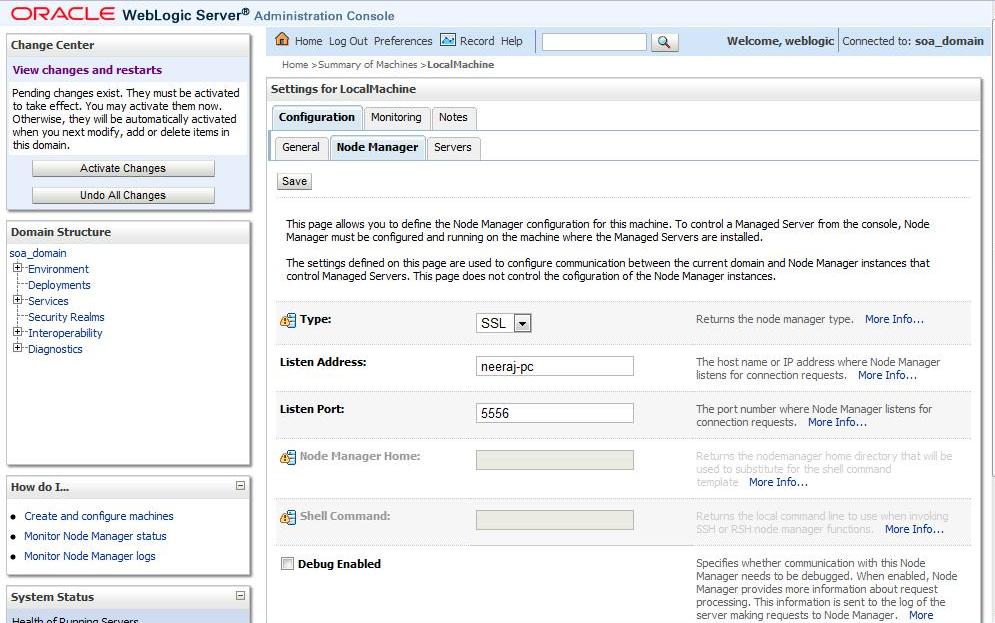This screenshot has height=623, width=995.
Task: Go to Summary of Machines breadcrumb
Action: [x=367, y=65]
